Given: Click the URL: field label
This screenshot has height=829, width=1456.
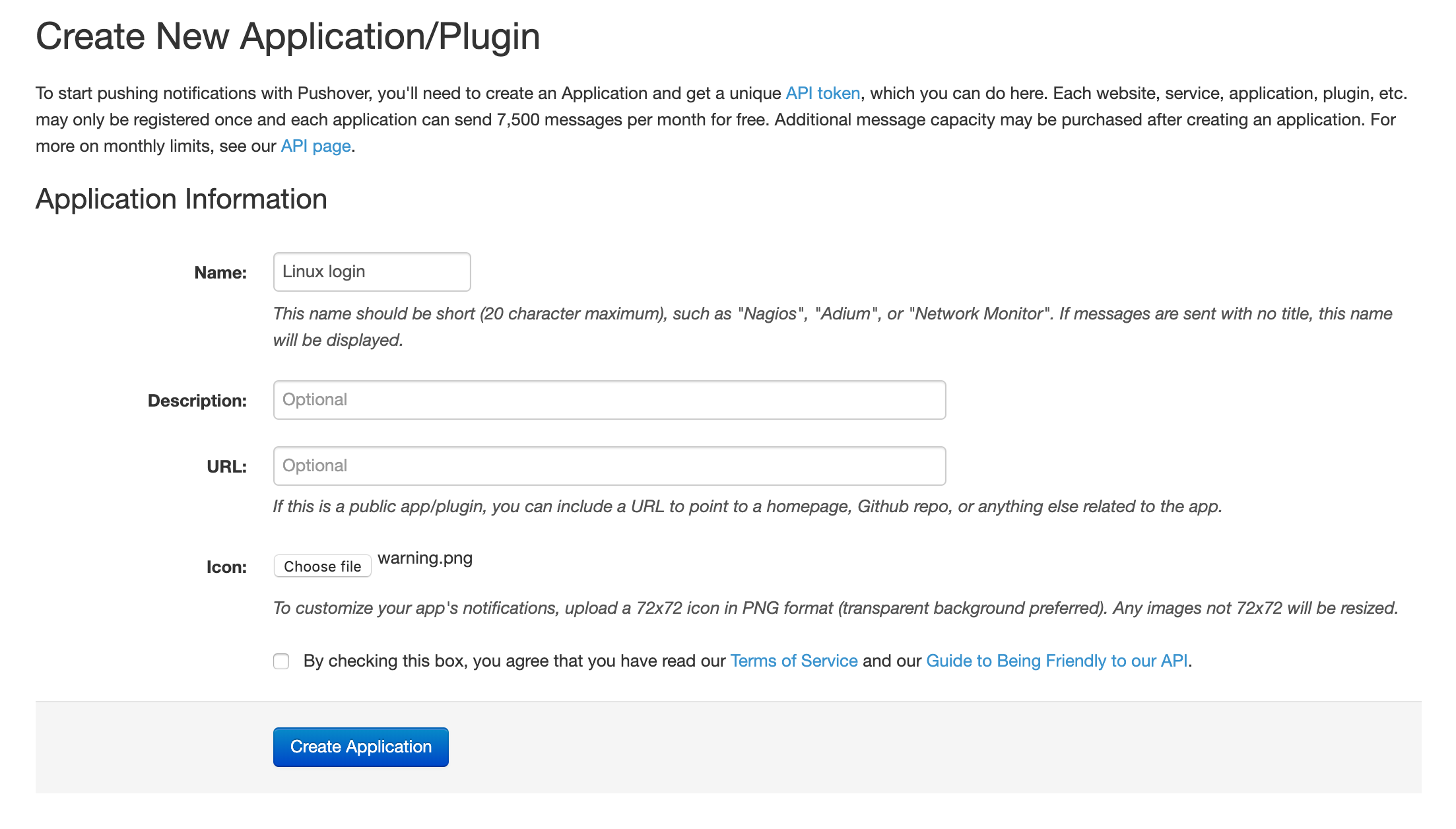Looking at the screenshot, I should (226, 467).
